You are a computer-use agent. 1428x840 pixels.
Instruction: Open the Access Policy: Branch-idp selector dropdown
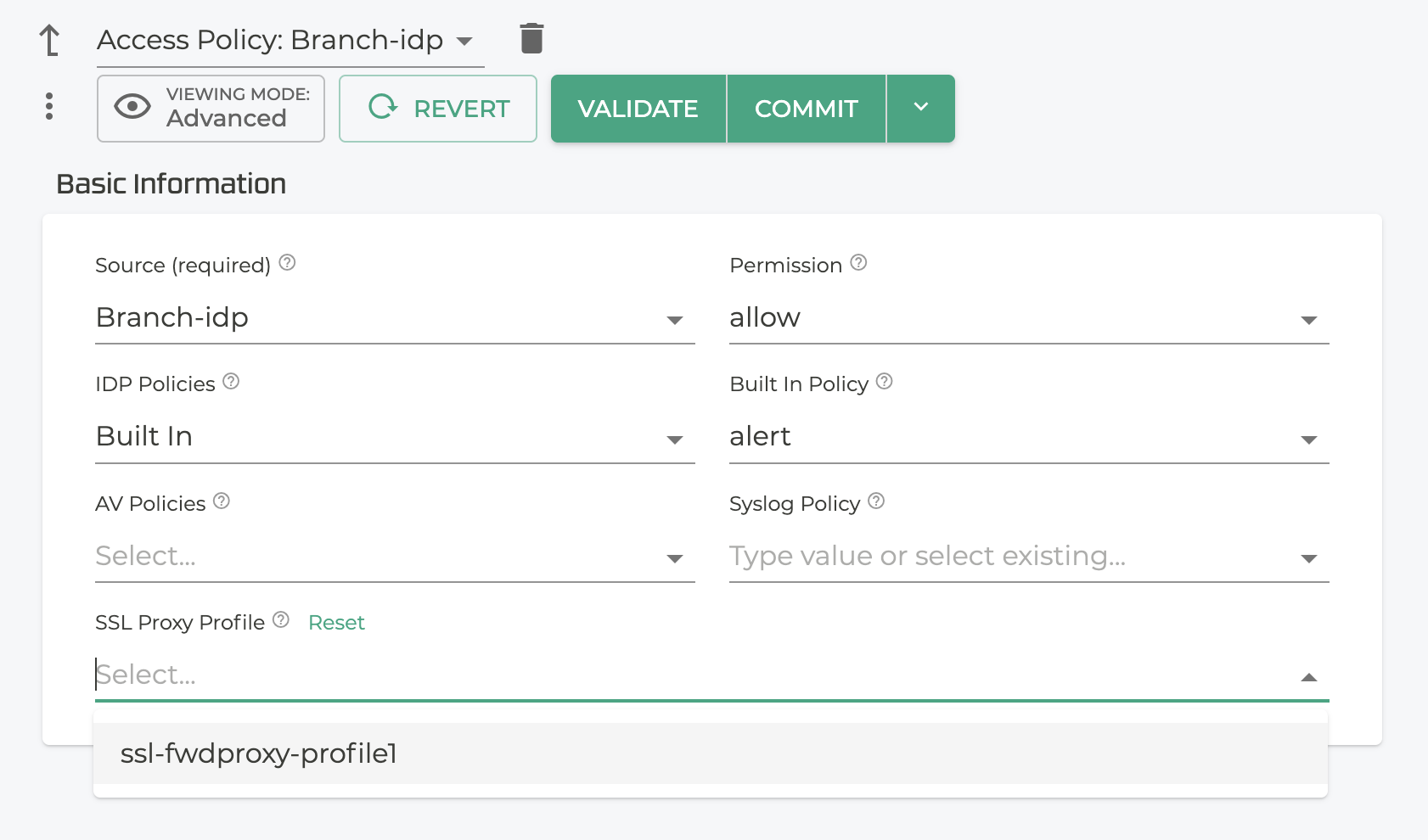[x=290, y=41]
